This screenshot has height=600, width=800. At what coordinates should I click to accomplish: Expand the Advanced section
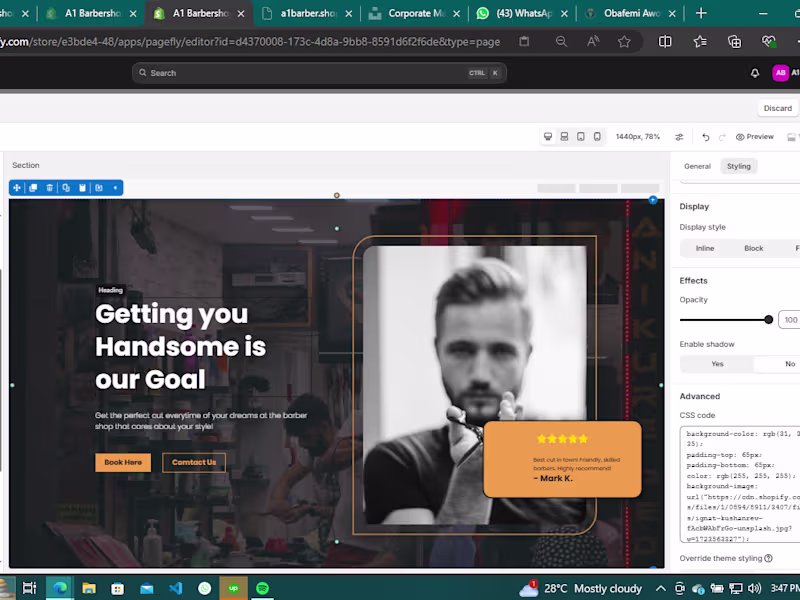(700, 396)
